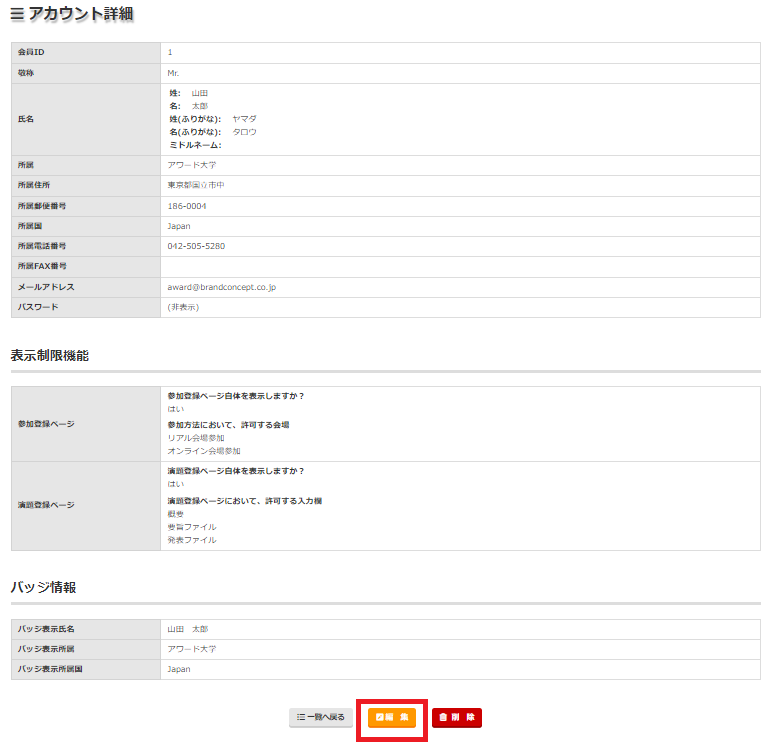Click the phone number 042-505-5280
Image resolution: width=773 pixels, height=743 pixels.
196,246
